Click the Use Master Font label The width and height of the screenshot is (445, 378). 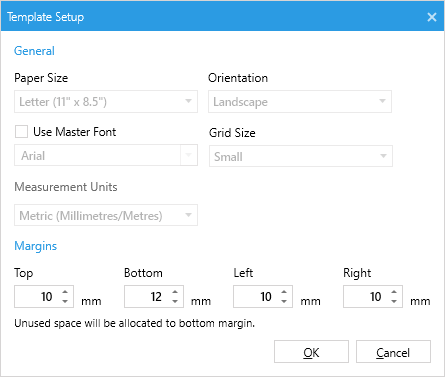(75, 132)
